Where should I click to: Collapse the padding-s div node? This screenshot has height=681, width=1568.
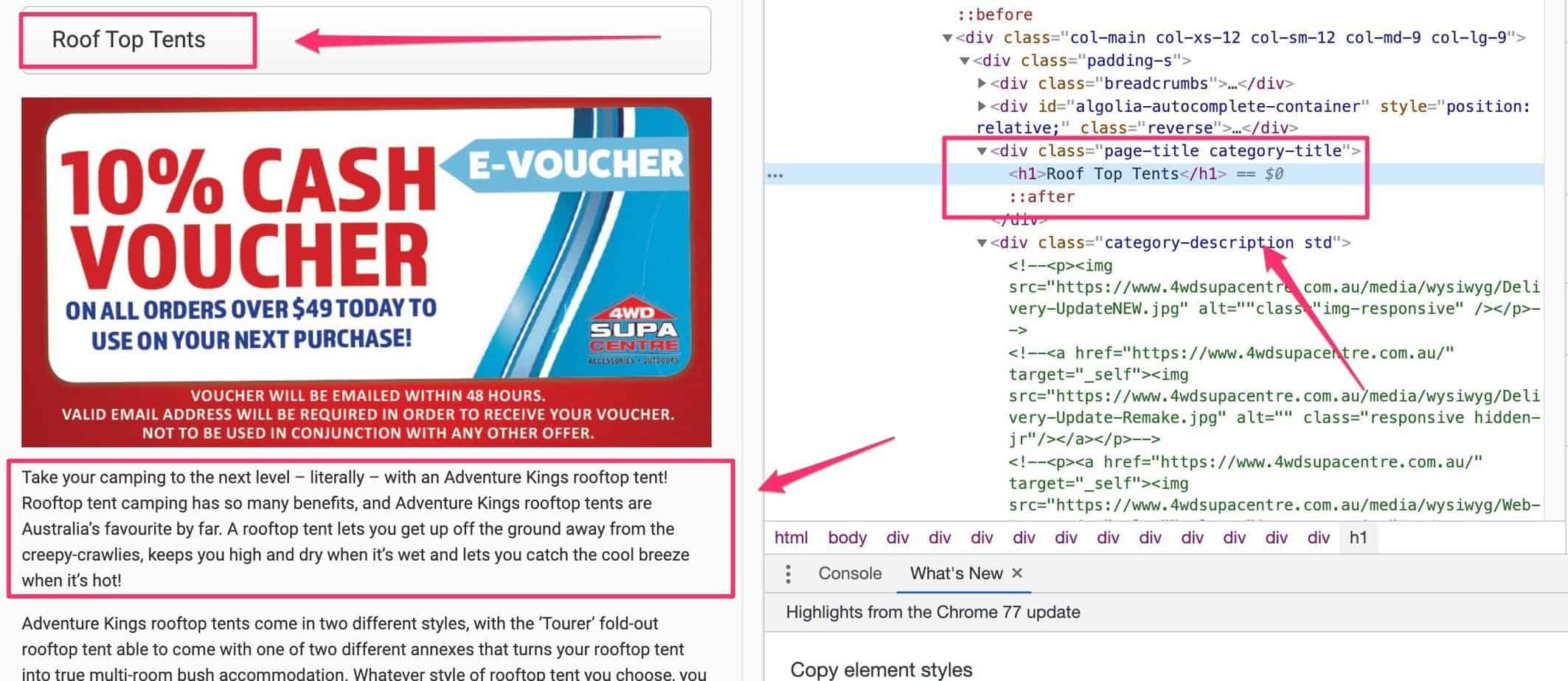point(965,60)
